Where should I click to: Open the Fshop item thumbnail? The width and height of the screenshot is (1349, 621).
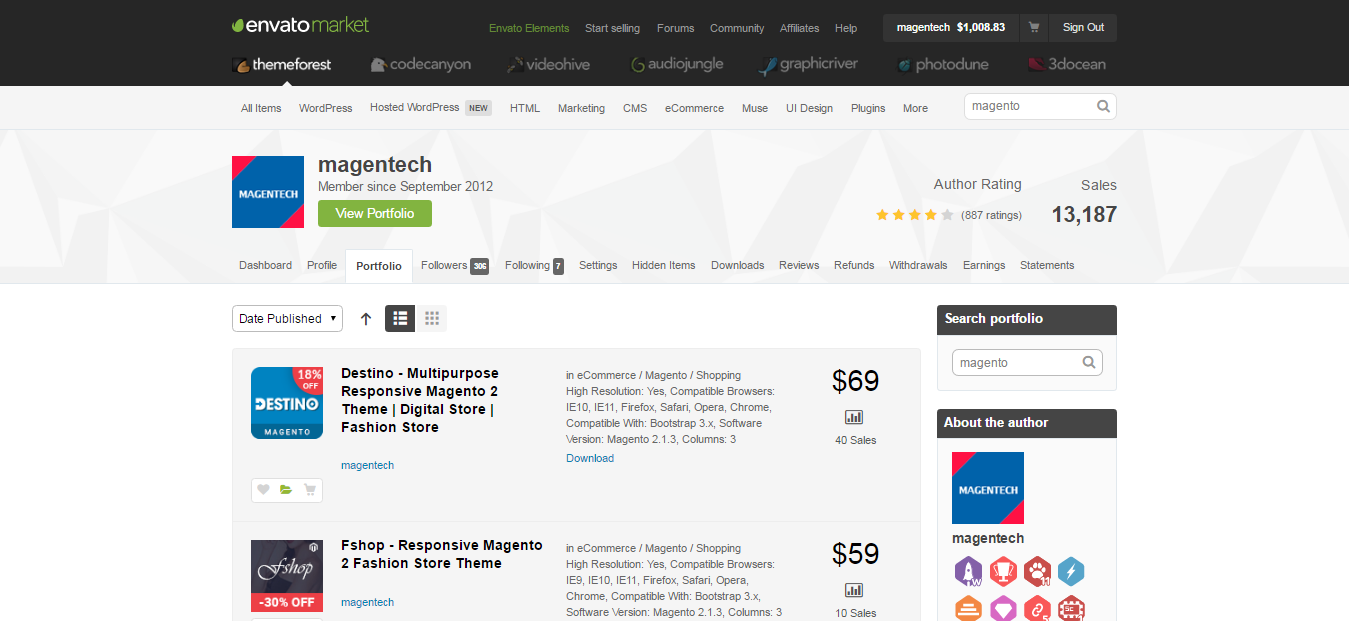(x=287, y=576)
